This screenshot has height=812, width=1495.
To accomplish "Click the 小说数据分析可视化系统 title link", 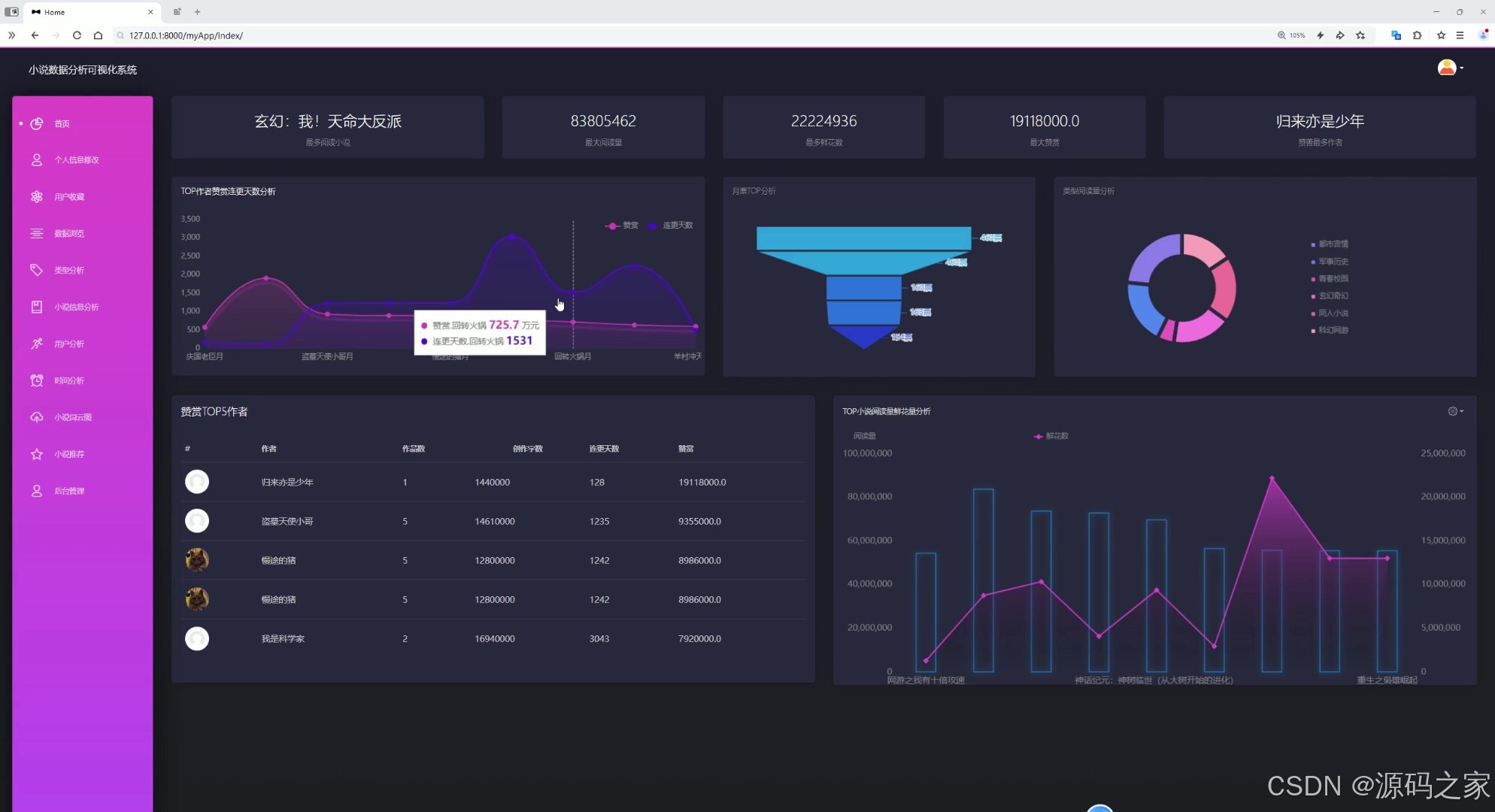I will [x=83, y=70].
